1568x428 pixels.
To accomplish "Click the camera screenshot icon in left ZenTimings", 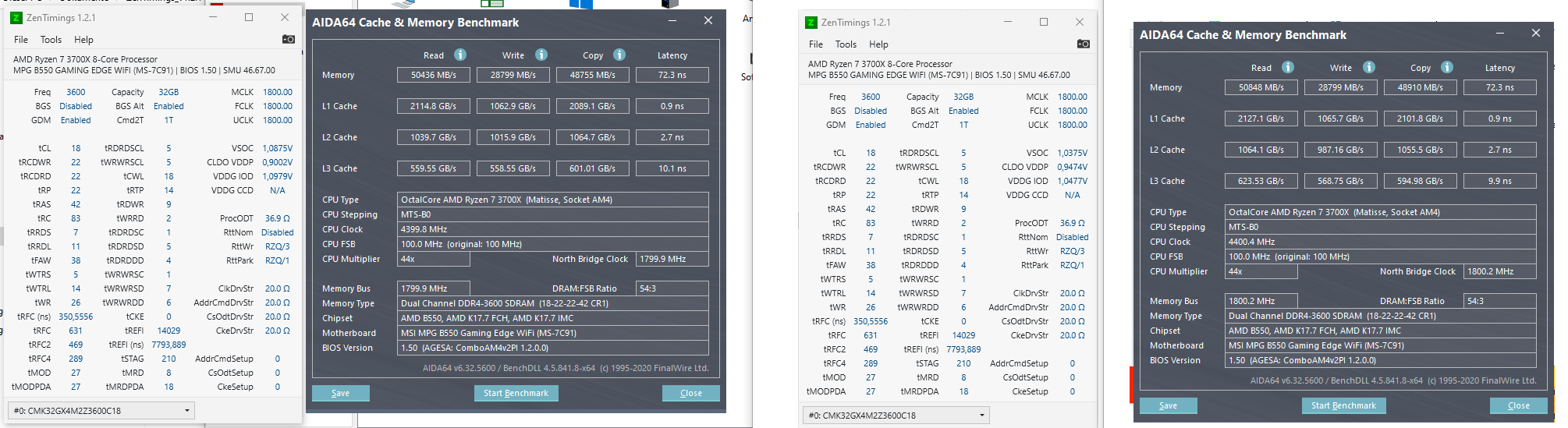I will pos(289,39).
